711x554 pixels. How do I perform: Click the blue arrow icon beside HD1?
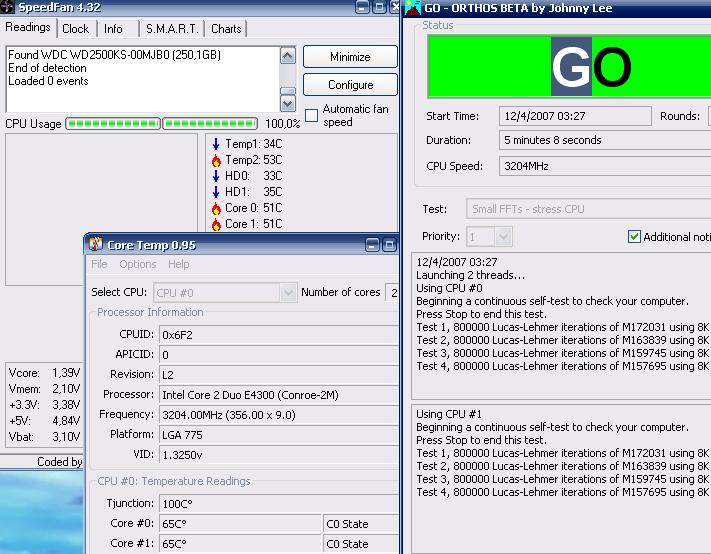216,192
